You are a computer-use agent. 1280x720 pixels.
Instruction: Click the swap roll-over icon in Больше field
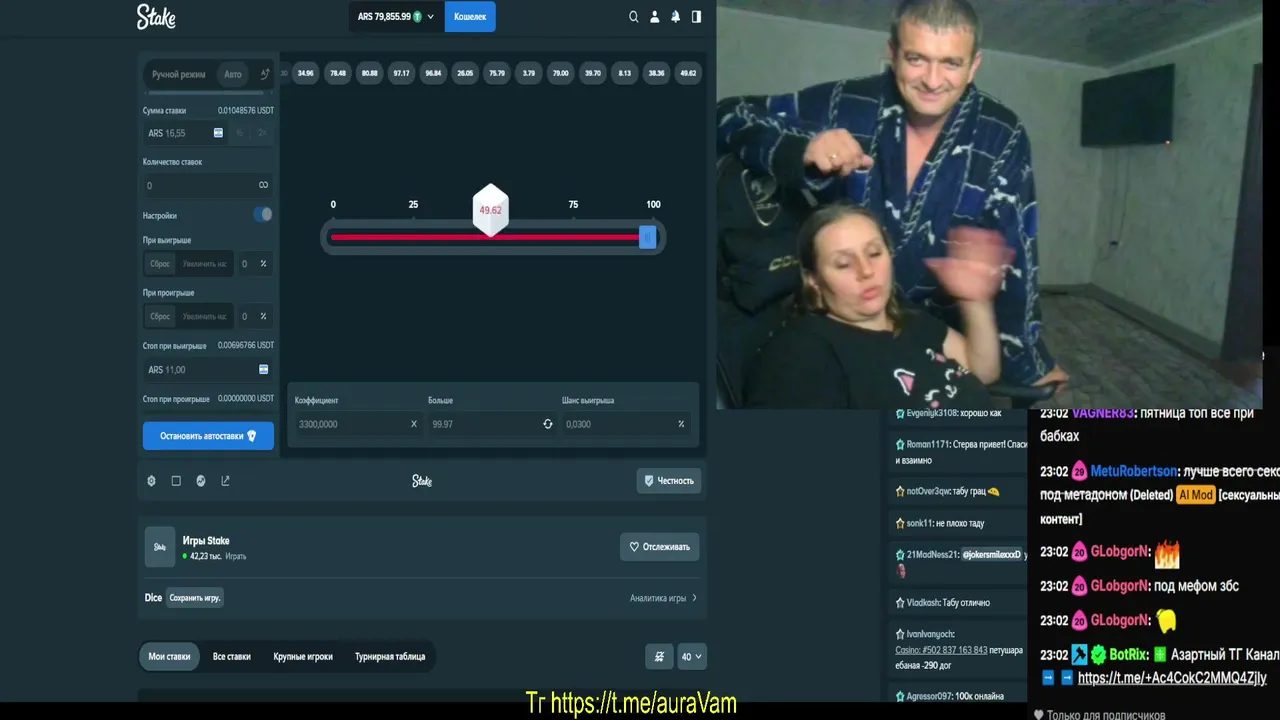547,424
